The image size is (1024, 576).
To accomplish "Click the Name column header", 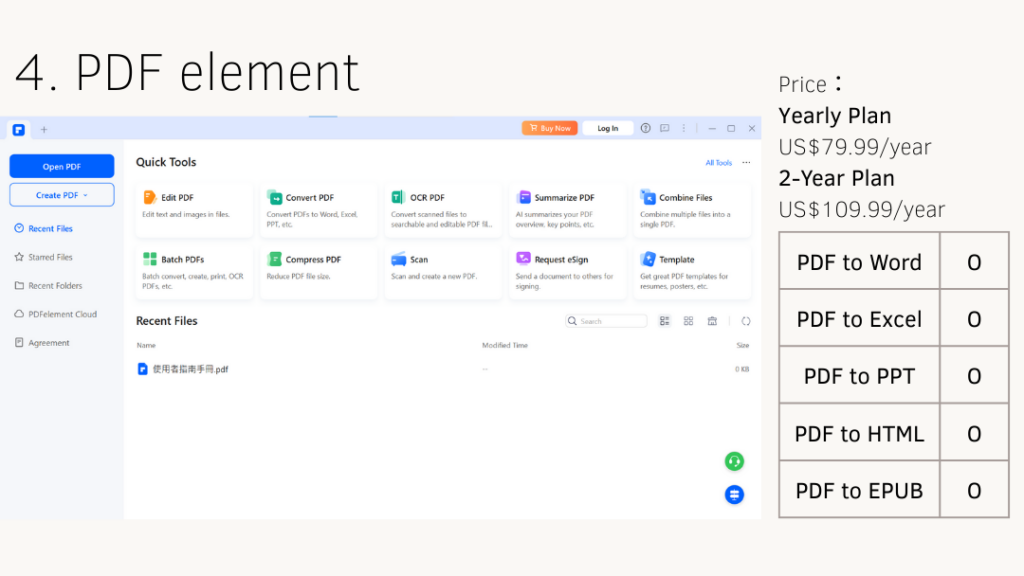I will click(146, 345).
